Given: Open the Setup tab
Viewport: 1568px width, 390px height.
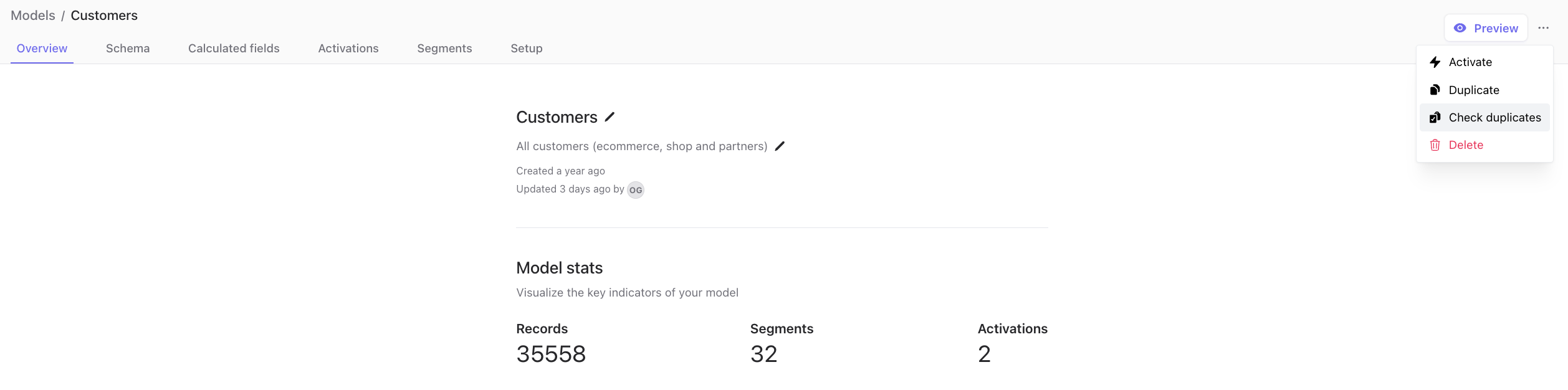Looking at the screenshot, I should pyautogui.click(x=527, y=49).
